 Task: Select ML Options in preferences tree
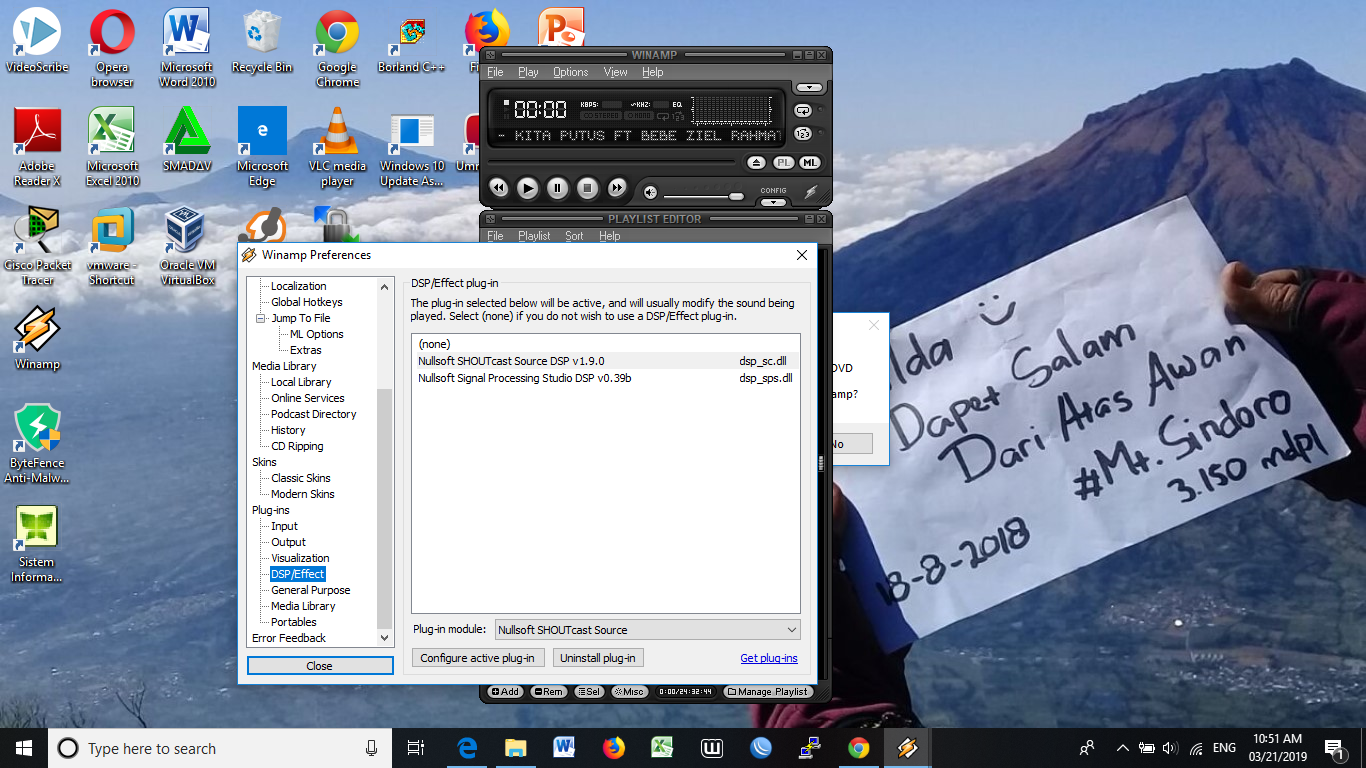(x=316, y=334)
